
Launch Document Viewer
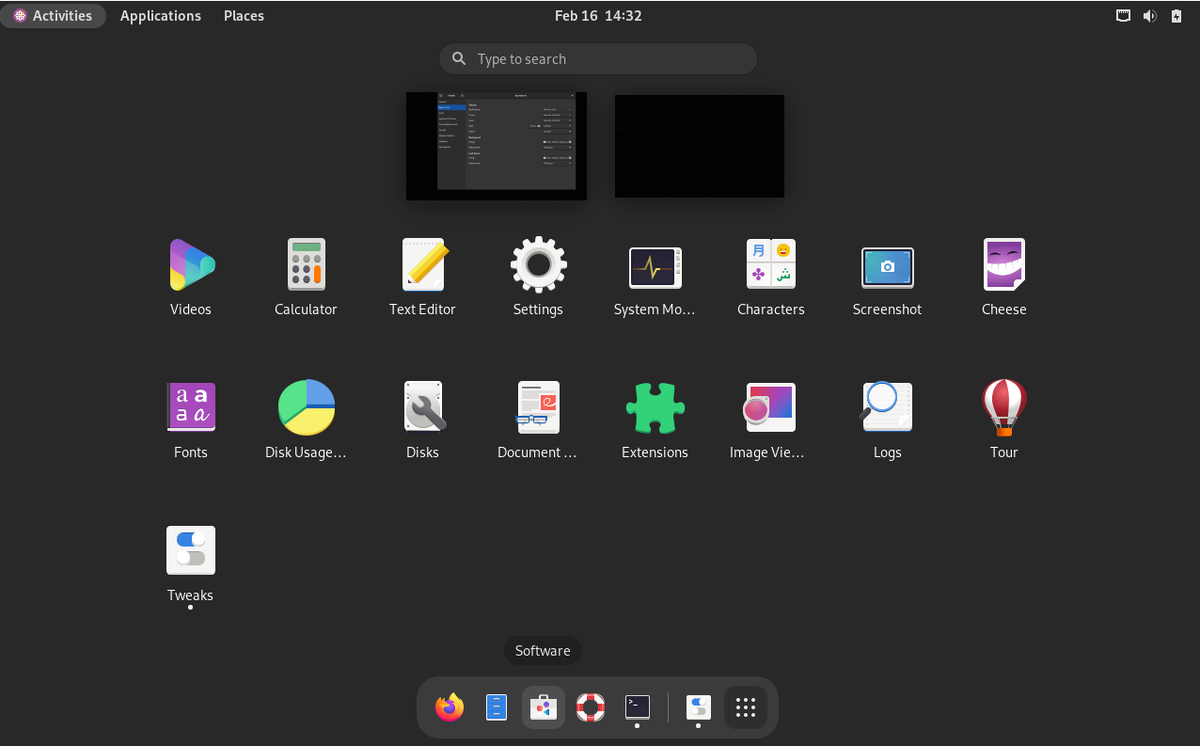538,407
